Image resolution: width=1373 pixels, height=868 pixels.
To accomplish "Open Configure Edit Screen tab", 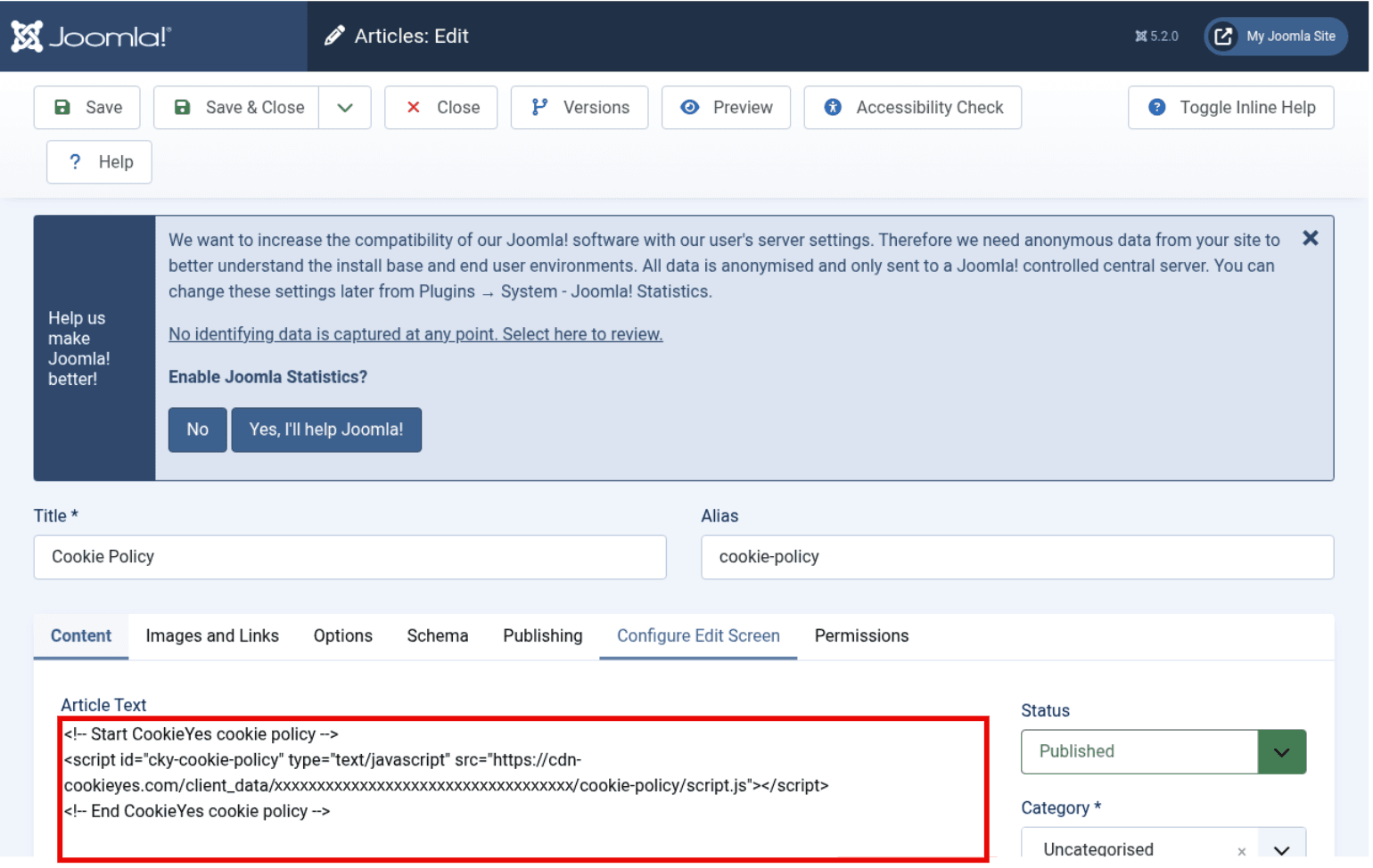I will [x=698, y=636].
